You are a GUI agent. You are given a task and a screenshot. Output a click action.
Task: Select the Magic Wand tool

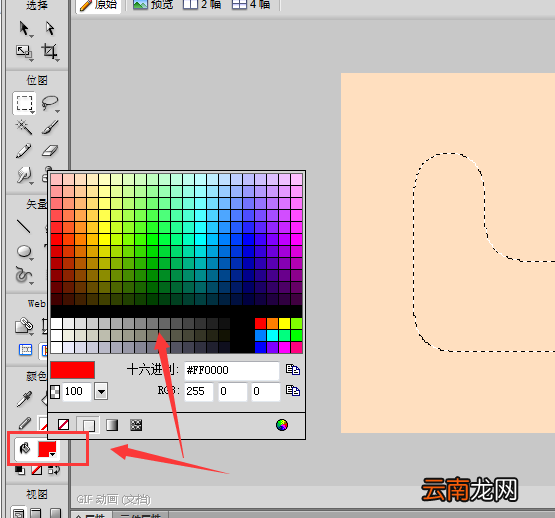[24, 127]
